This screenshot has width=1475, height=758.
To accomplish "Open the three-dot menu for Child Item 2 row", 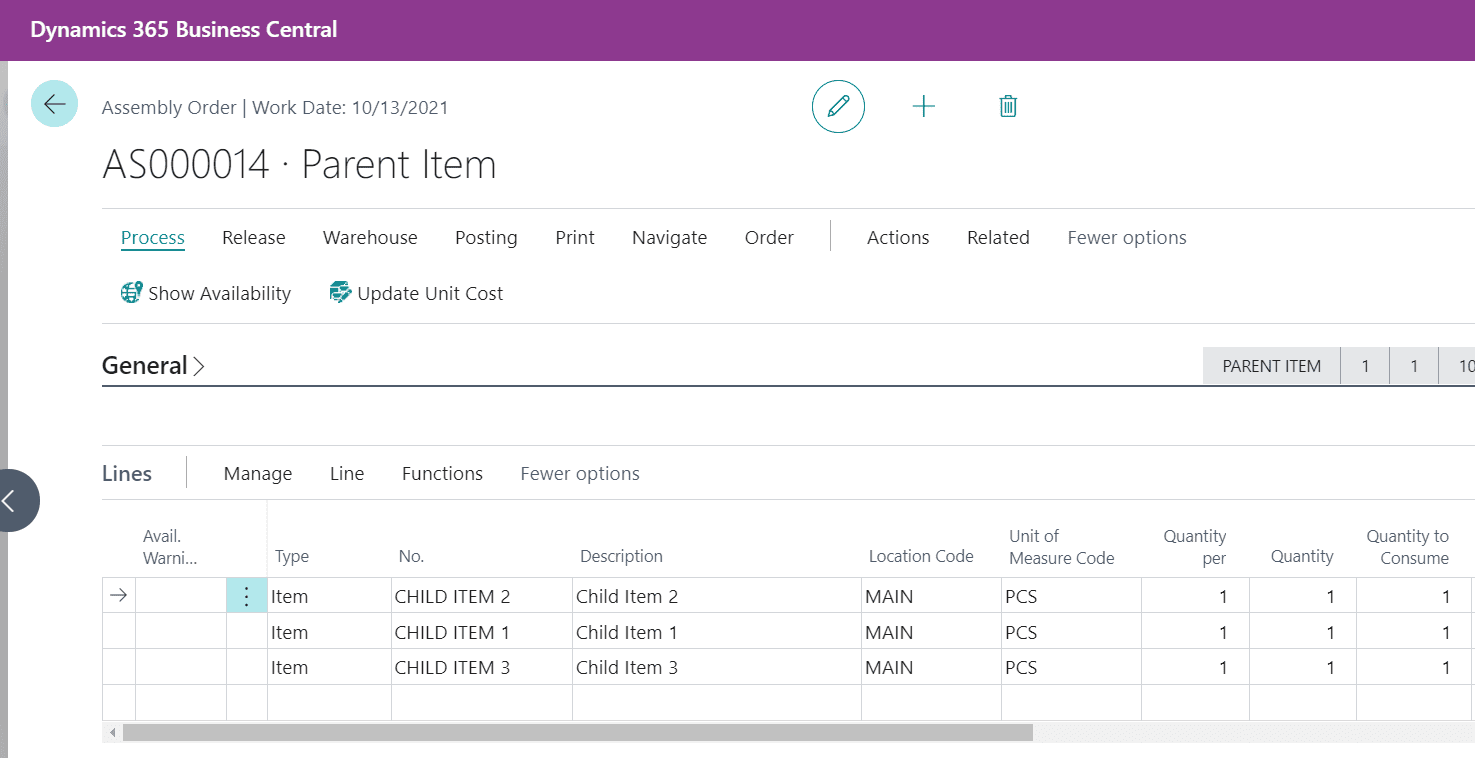I will [x=247, y=596].
